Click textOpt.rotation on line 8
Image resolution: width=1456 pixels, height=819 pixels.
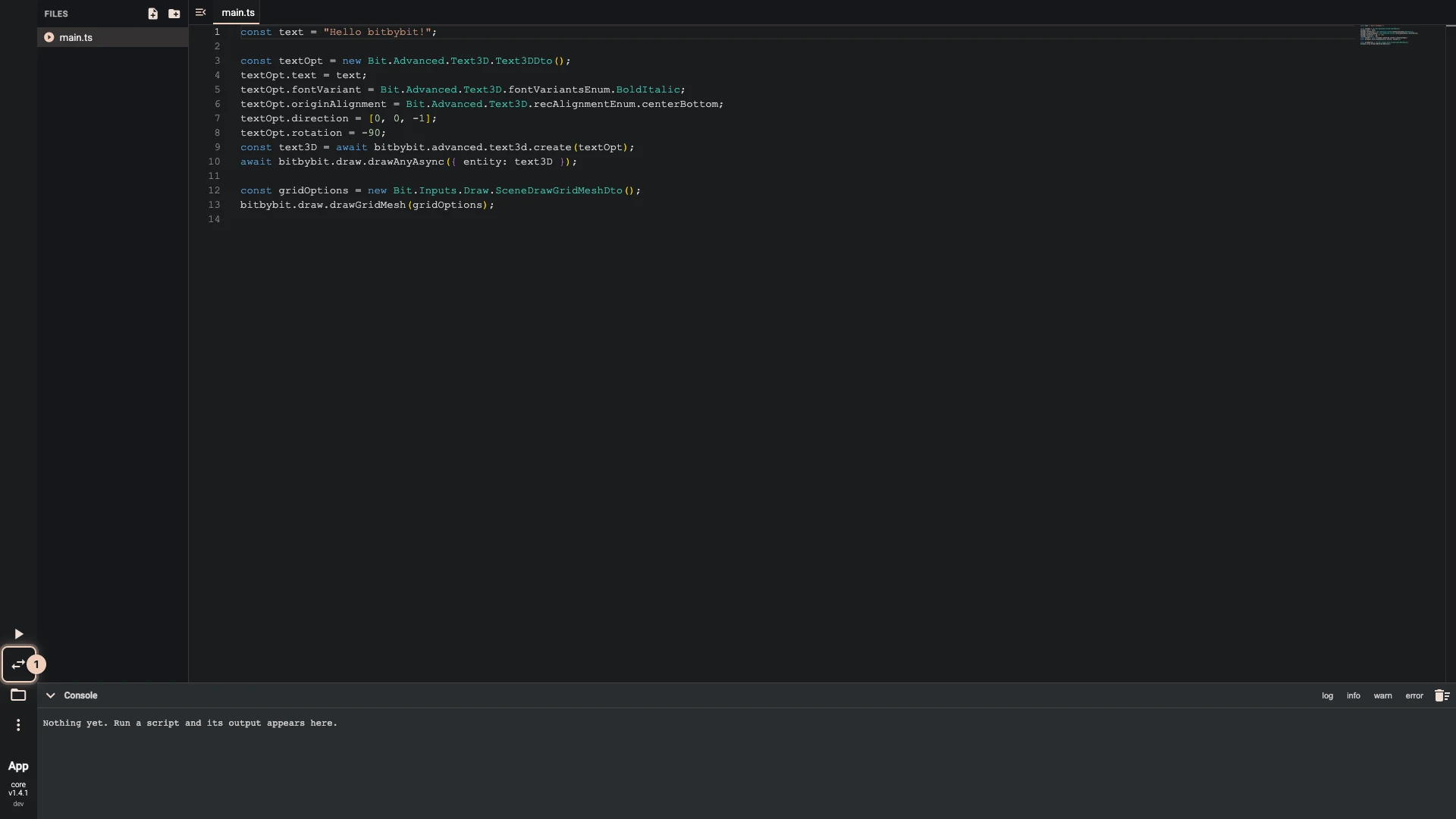click(291, 133)
